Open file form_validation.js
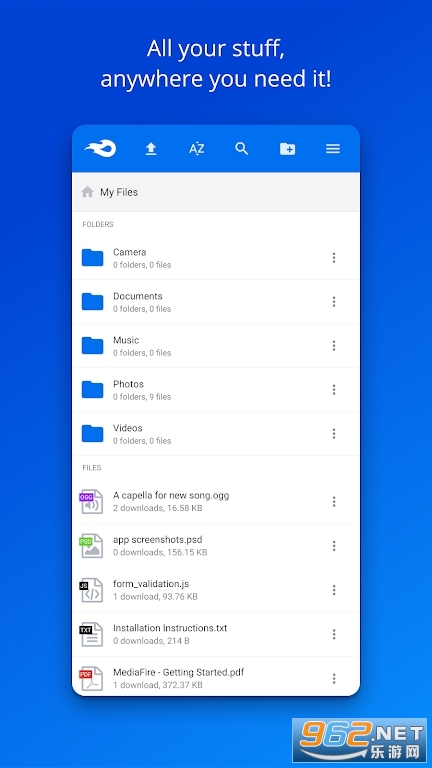432x768 pixels. click(151, 584)
